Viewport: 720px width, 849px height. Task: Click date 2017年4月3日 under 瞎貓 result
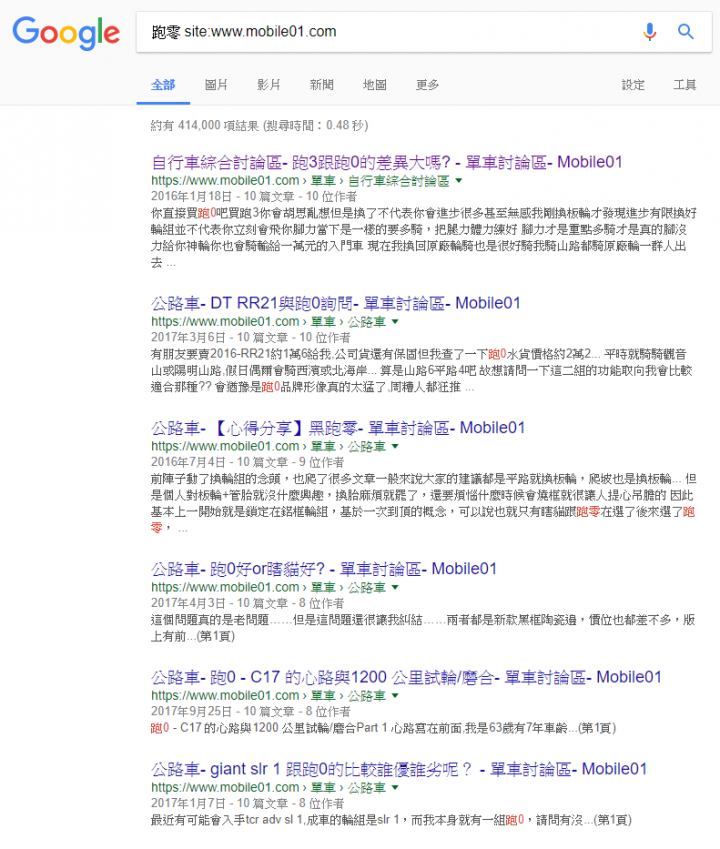[x=188, y=603]
